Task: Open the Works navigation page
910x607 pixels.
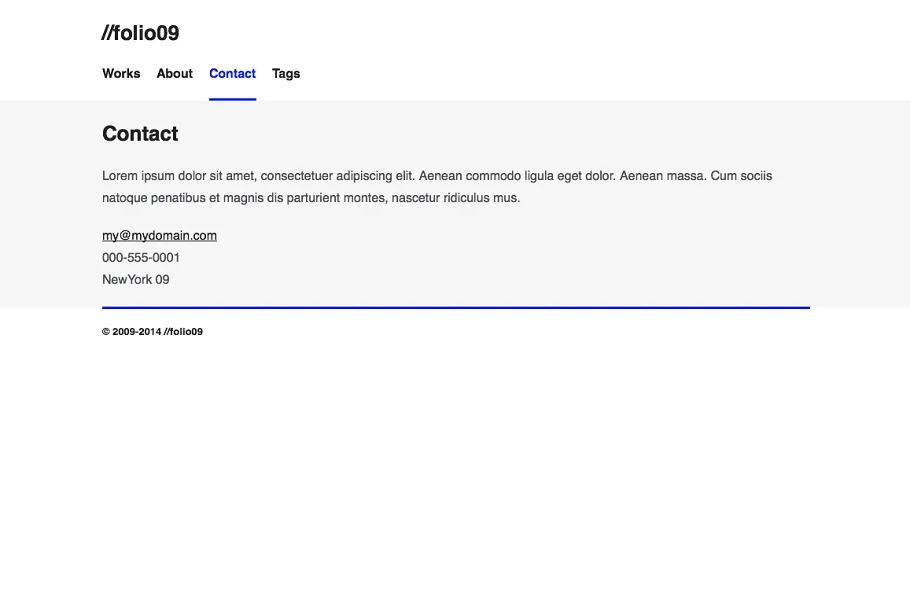Action: pos(121,74)
